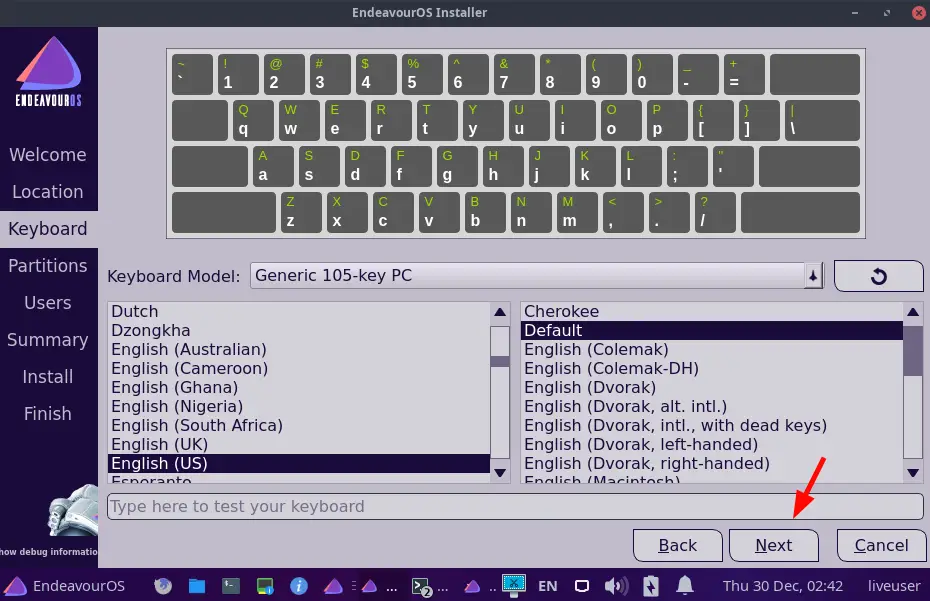Select English (Dvorak, alt. intl.) variant
Screen dimensions: 930x601
click(x=712, y=406)
